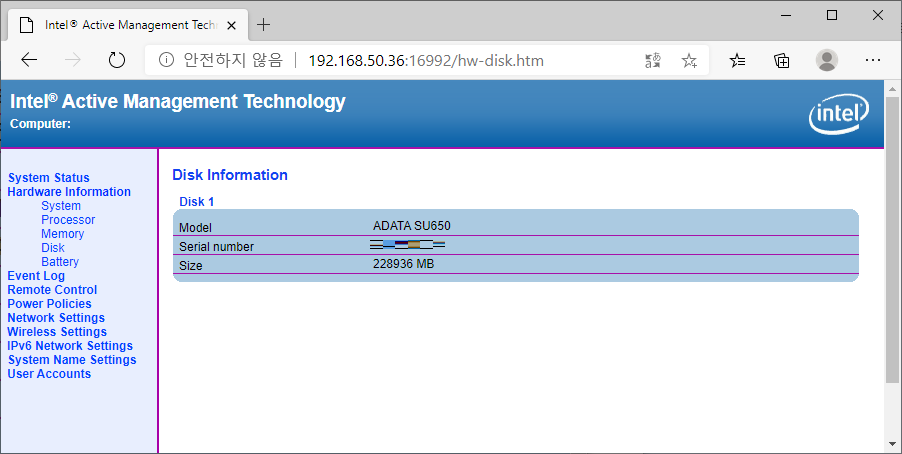
Task: Click the 'Serial number' label
Action: [x=216, y=246]
